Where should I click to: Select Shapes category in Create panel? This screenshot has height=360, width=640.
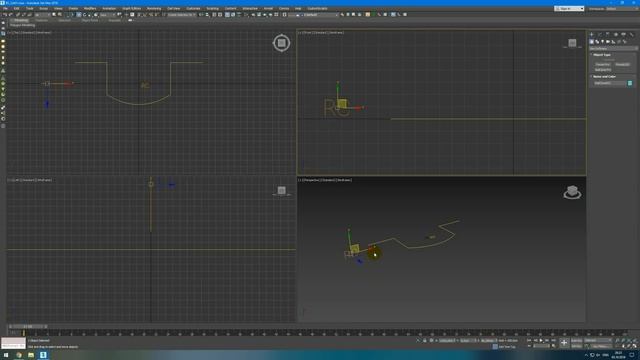click(x=597, y=41)
